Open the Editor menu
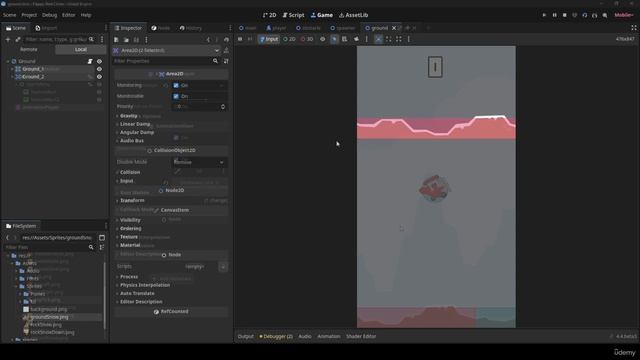Viewport: 640px width, 360px height. click(x=69, y=15)
